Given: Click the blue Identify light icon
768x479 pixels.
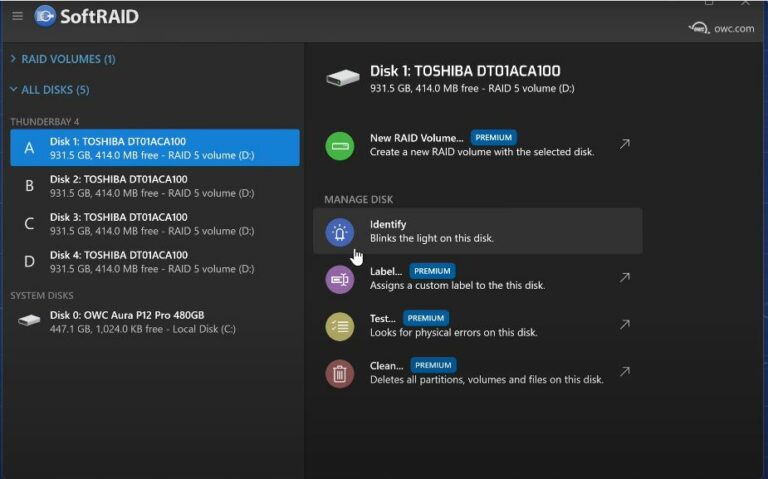Looking at the screenshot, I should 340,232.
